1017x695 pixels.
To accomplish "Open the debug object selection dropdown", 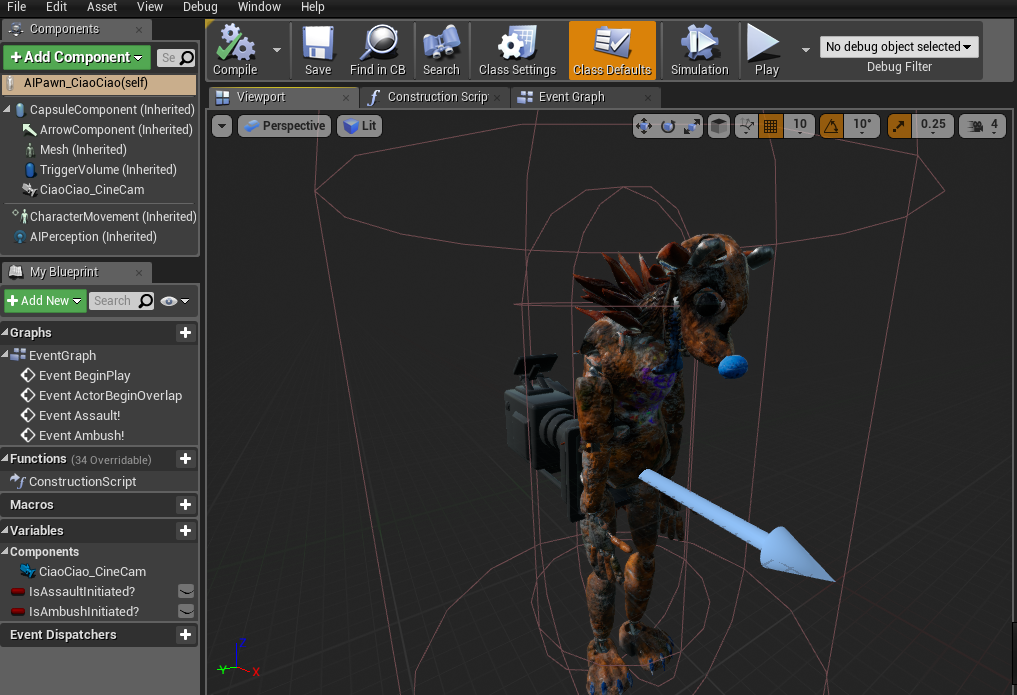I will (899, 47).
